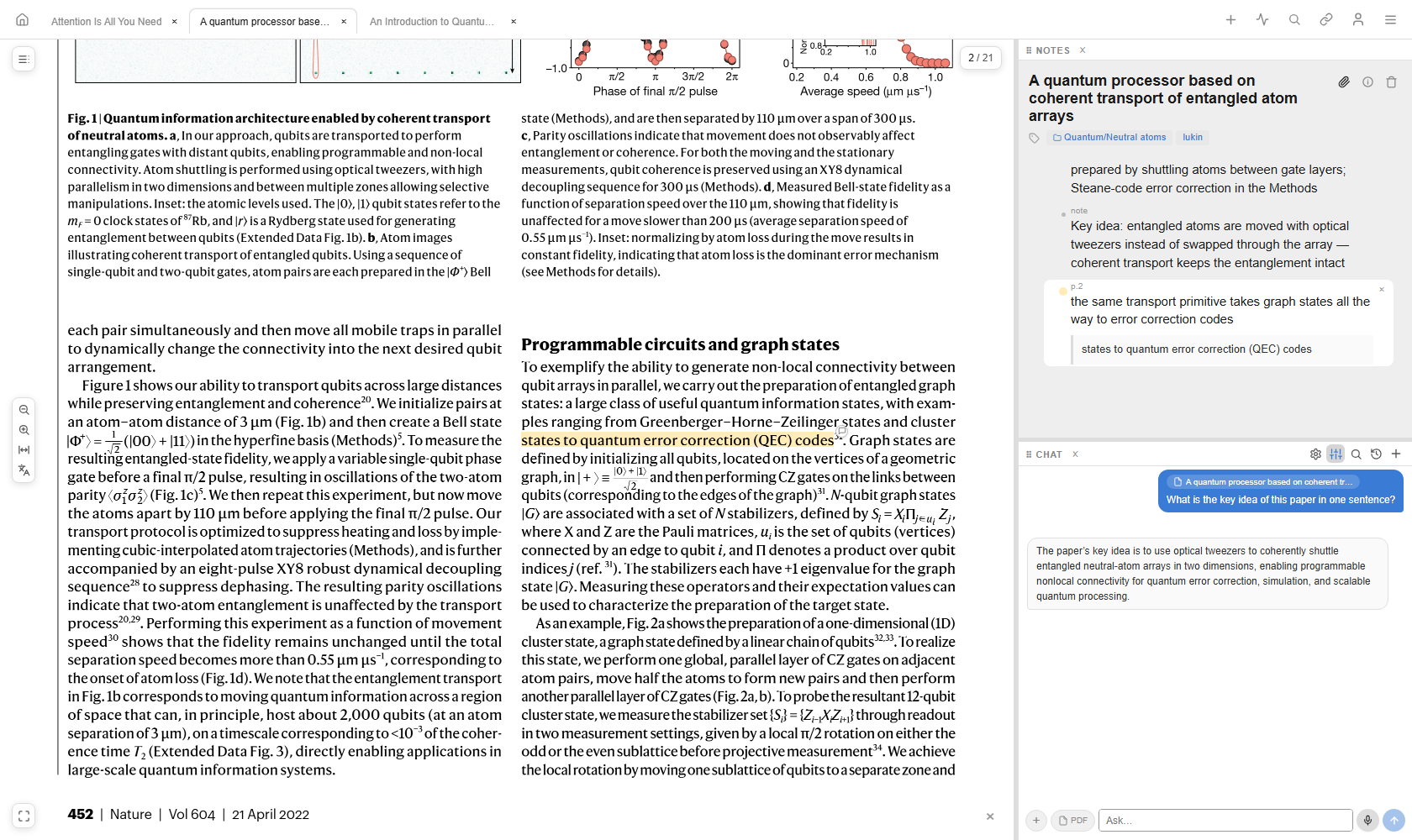Toggle the chat options sliders button
The height and width of the screenshot is (840, 1412).
tap(1336, 454)
